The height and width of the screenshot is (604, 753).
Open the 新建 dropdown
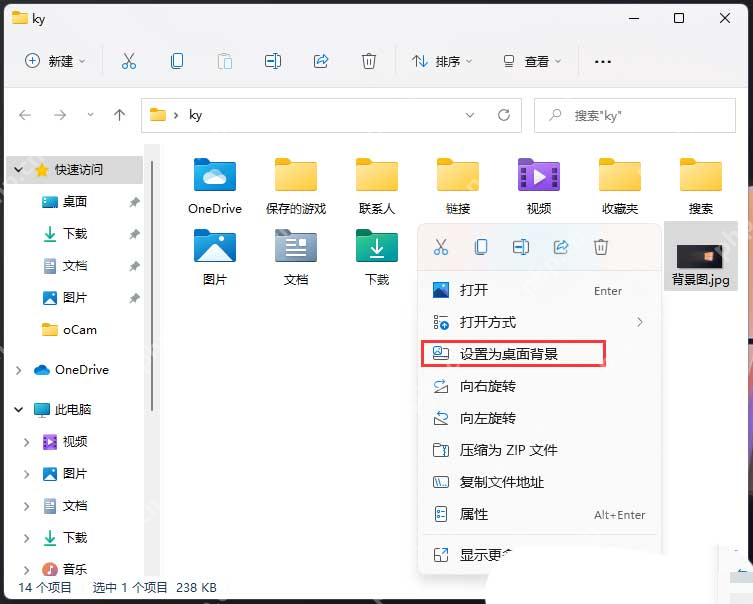55,61
